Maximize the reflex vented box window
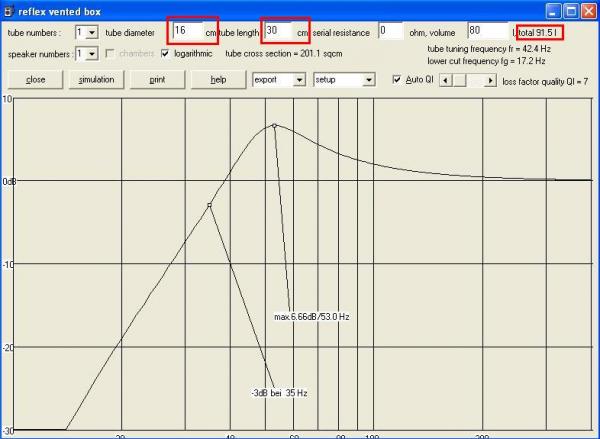Viewport: 600px width, 439px height. (567, 11)
